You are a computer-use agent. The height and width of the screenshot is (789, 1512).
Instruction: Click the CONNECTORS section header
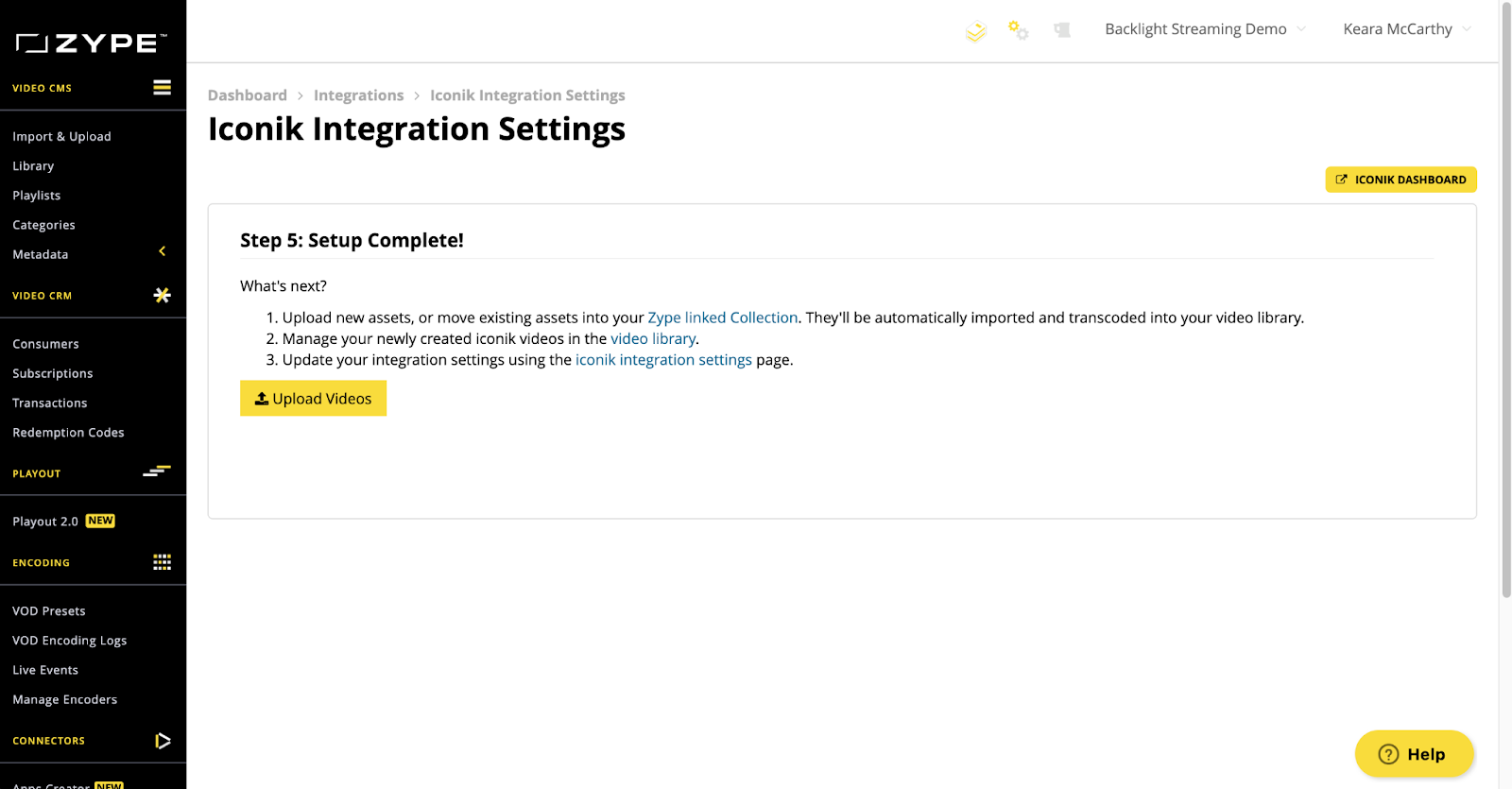point(48,741)
